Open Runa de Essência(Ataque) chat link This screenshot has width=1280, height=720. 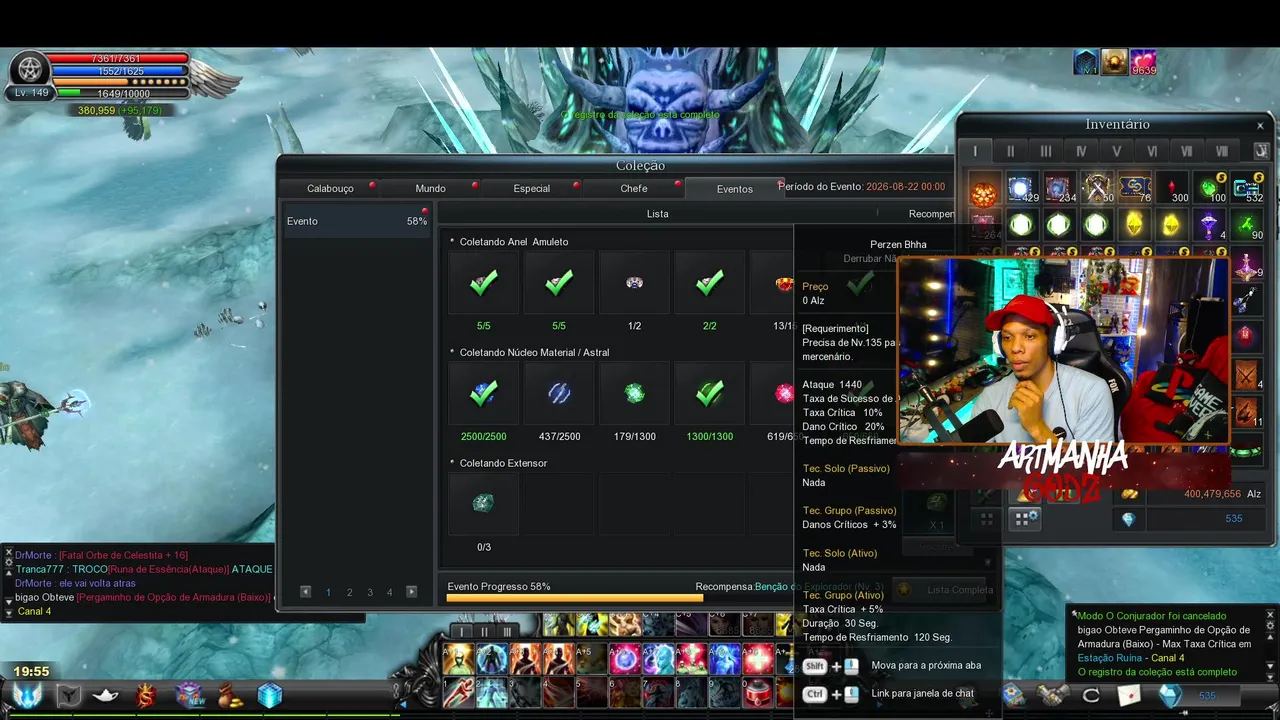(168, 569)
